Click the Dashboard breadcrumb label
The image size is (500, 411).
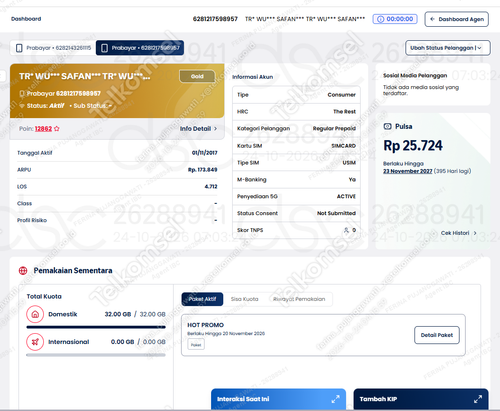pyautogui.click(x=26, y=19)
